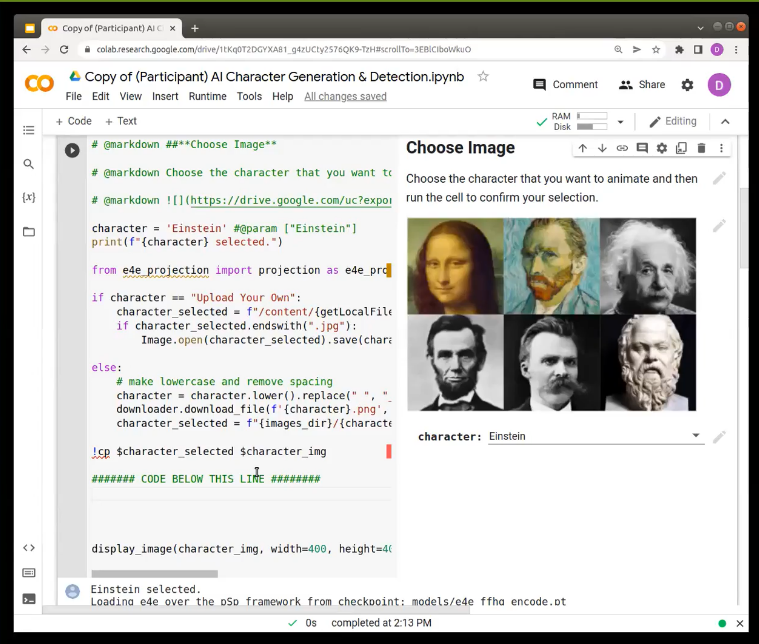Add a new Code cell
The width and height of the screenshot is (759, 644).
(x=73, y=121)
